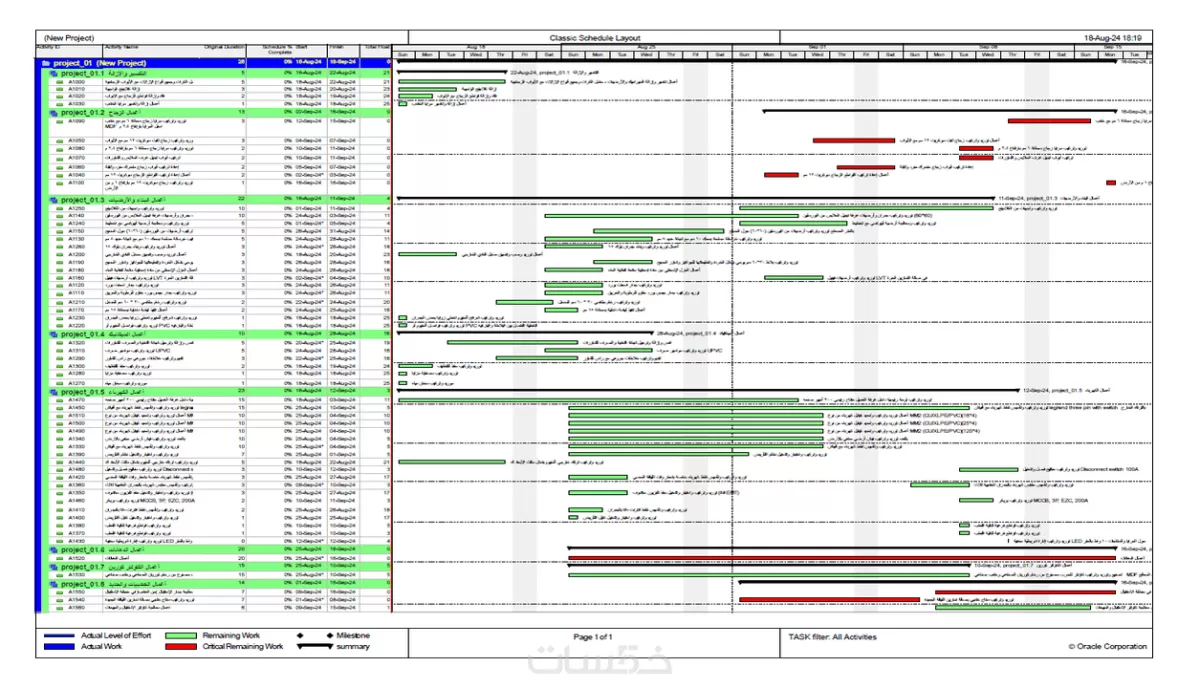Click the green activity icon beside A1250
Image resolution: width=1200 pixels, height=688 pixels.
tap(60, 208)
